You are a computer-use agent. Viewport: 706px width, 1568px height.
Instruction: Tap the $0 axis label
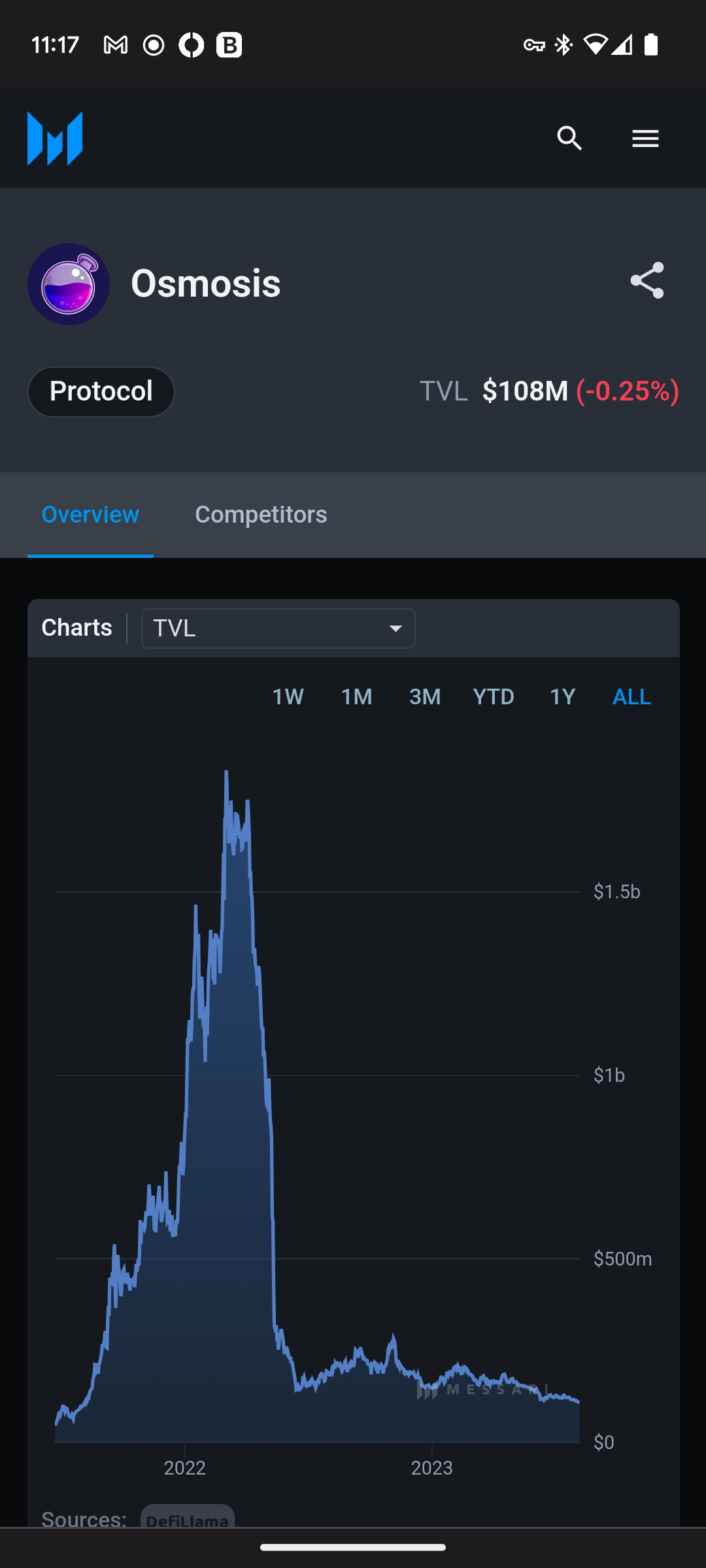604,1443
